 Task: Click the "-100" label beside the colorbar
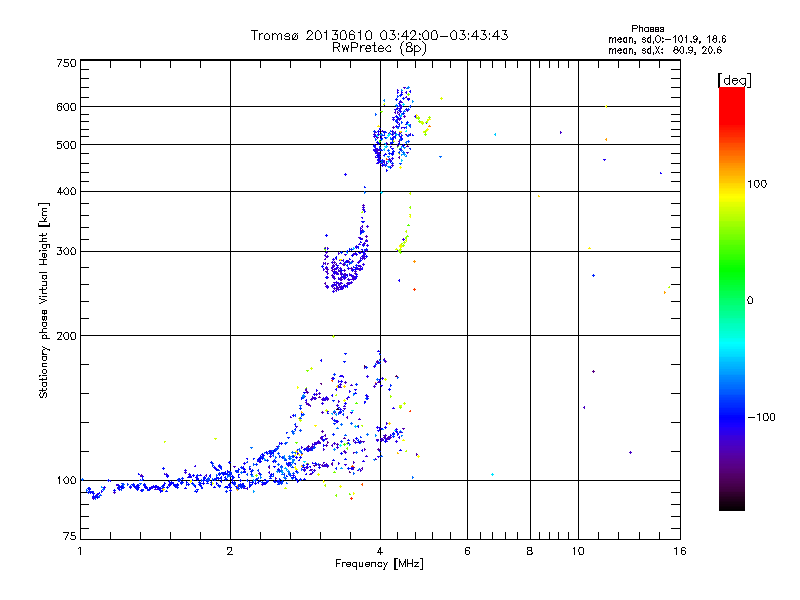[761, 417]
